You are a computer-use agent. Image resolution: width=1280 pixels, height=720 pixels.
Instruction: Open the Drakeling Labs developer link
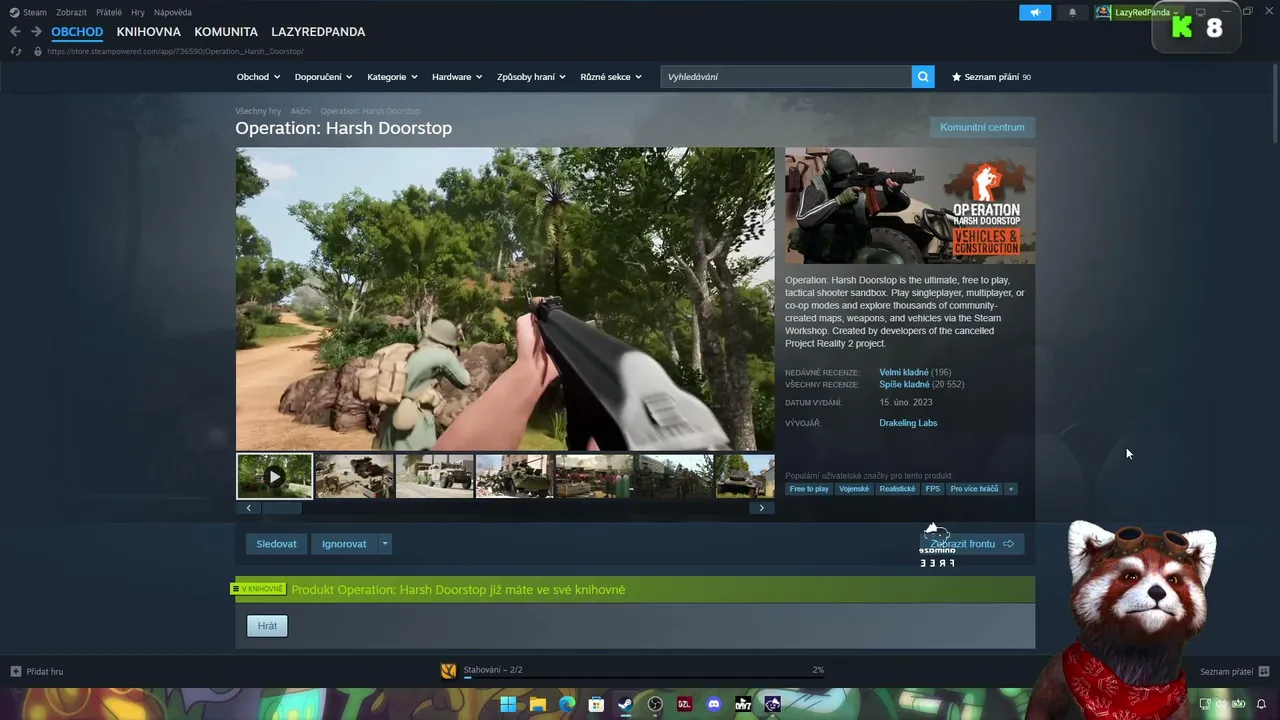(908, 423)
